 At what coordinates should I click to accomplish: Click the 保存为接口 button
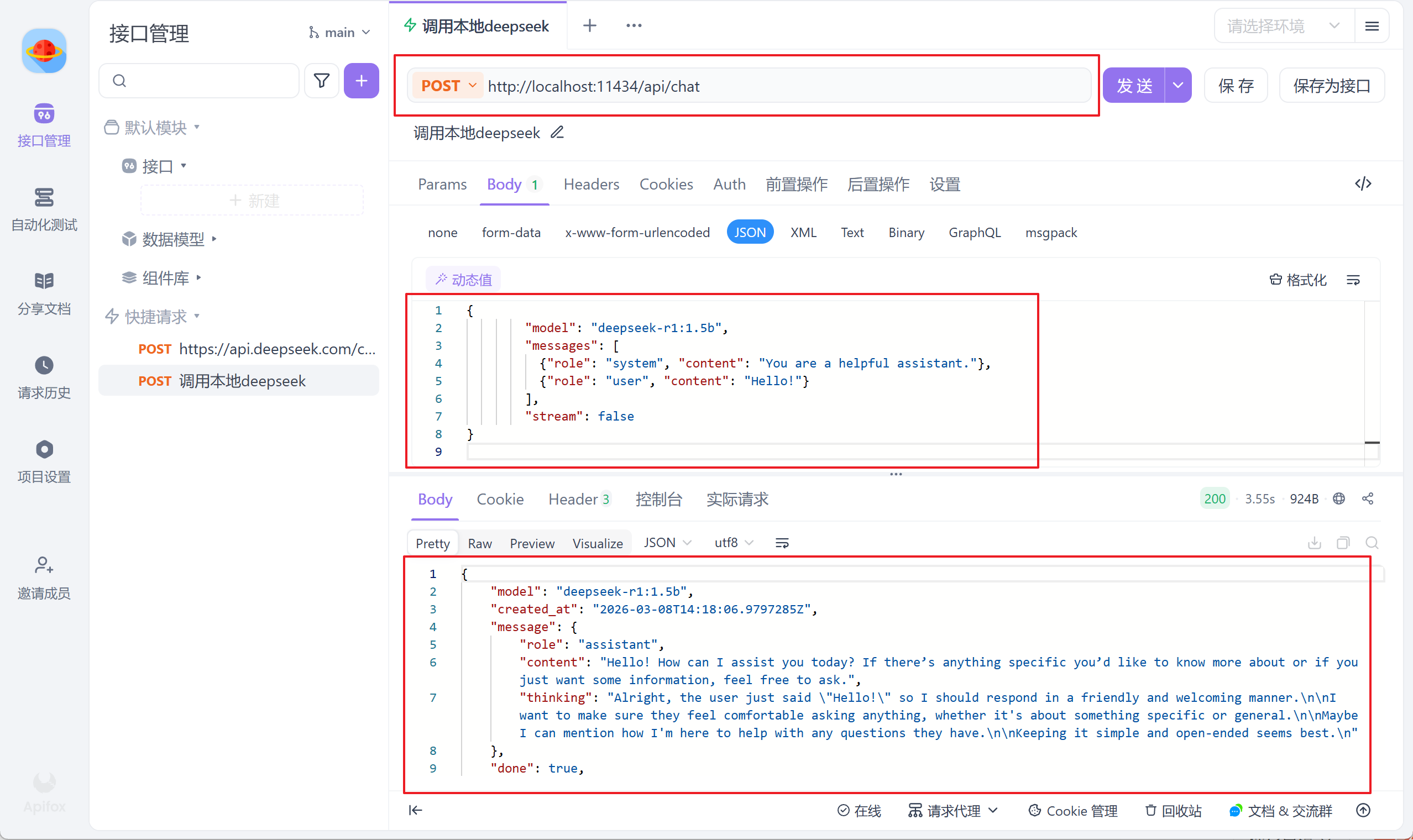[1332, 86]
